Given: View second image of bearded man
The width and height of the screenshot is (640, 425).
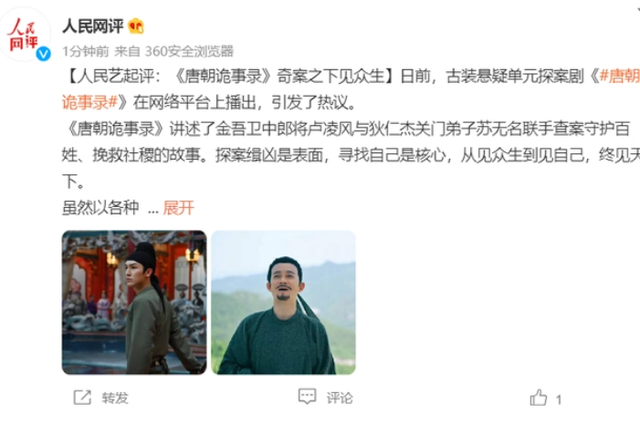Looking at the screenshot, I should (283, 302).
